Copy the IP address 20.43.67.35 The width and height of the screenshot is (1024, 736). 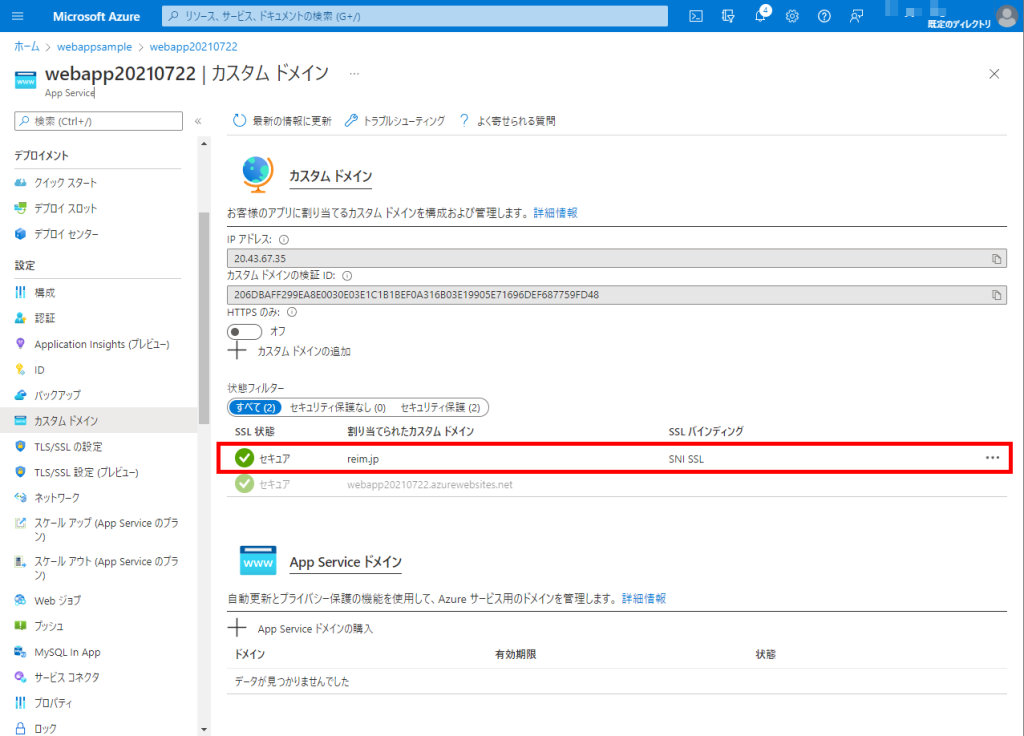pyautogui.click(x=997, y=259)
